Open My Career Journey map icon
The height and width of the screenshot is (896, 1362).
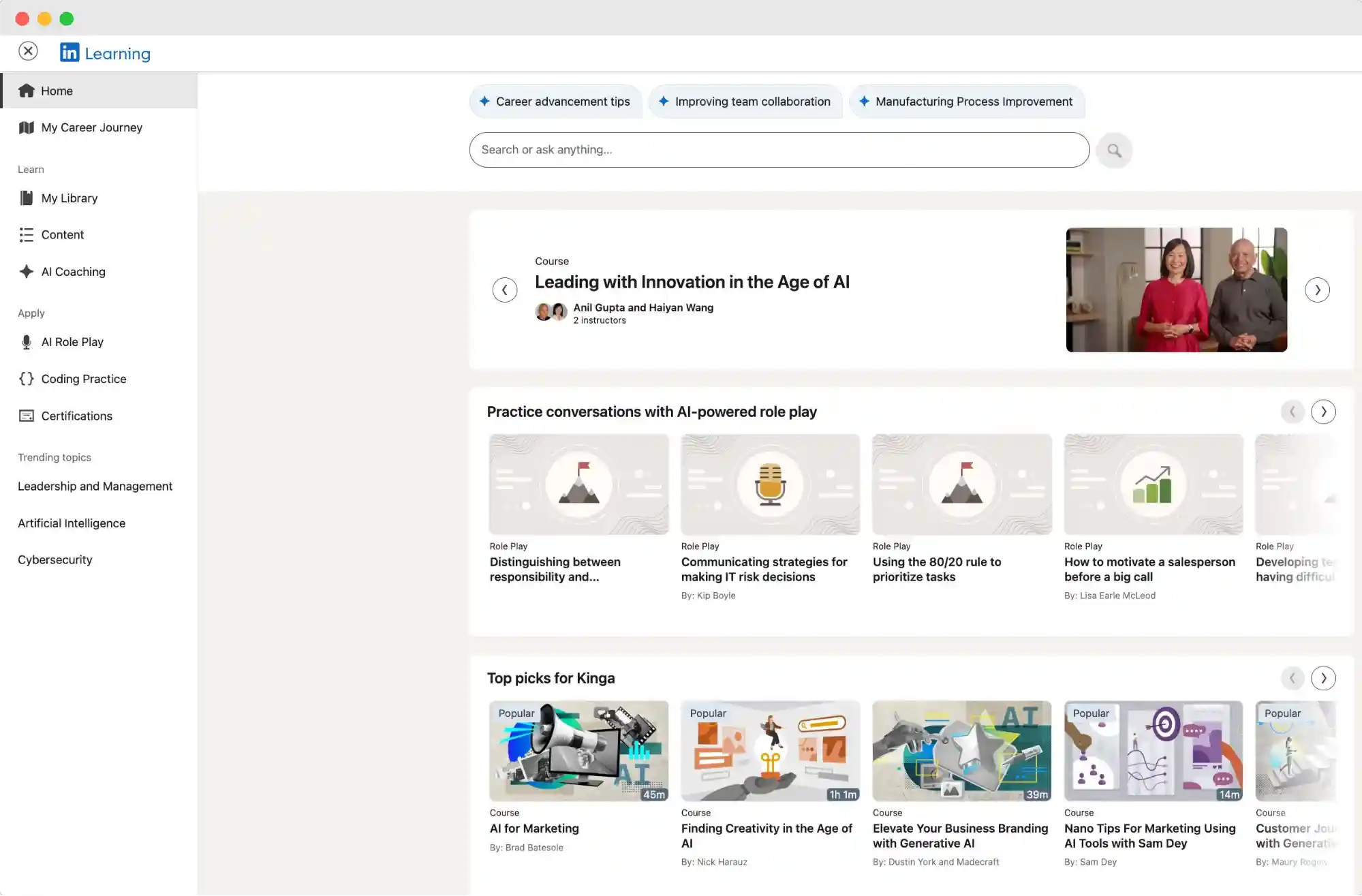click(27, 127)
